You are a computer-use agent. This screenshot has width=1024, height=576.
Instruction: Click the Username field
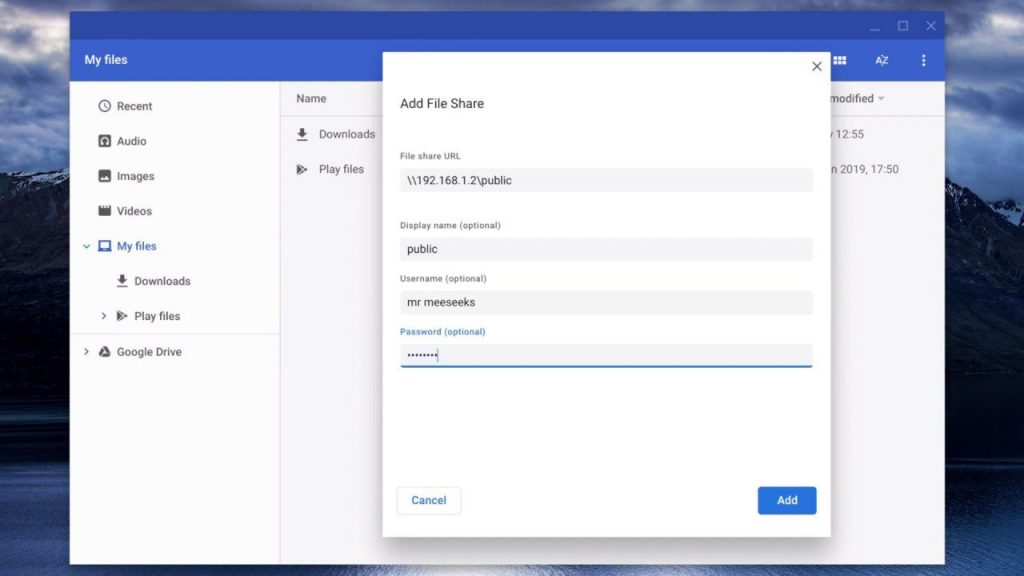coord(606,302)
